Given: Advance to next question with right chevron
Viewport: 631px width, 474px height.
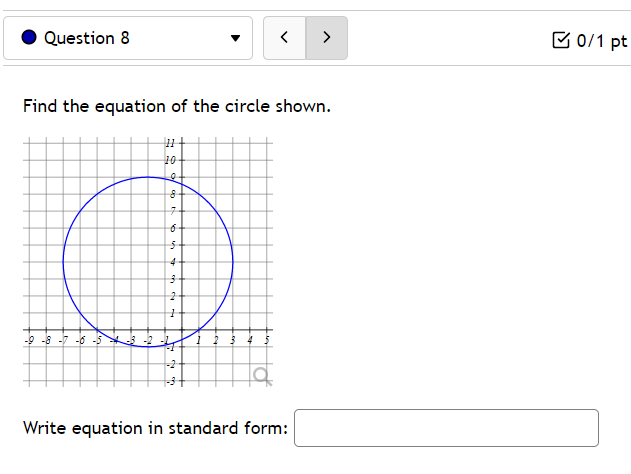Looking at the screenshot, I should point(327,38).
